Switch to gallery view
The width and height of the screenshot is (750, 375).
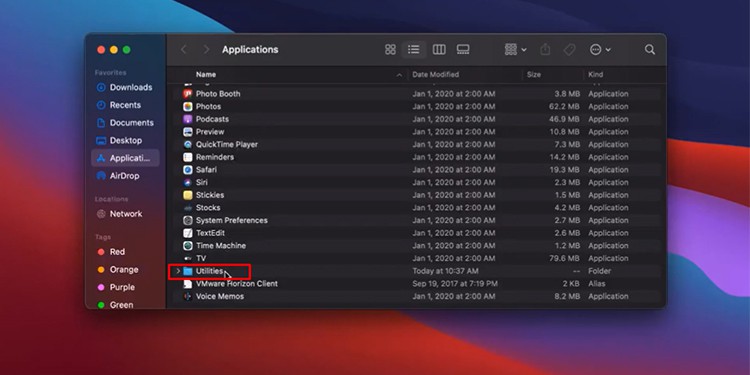pos(463,49)
